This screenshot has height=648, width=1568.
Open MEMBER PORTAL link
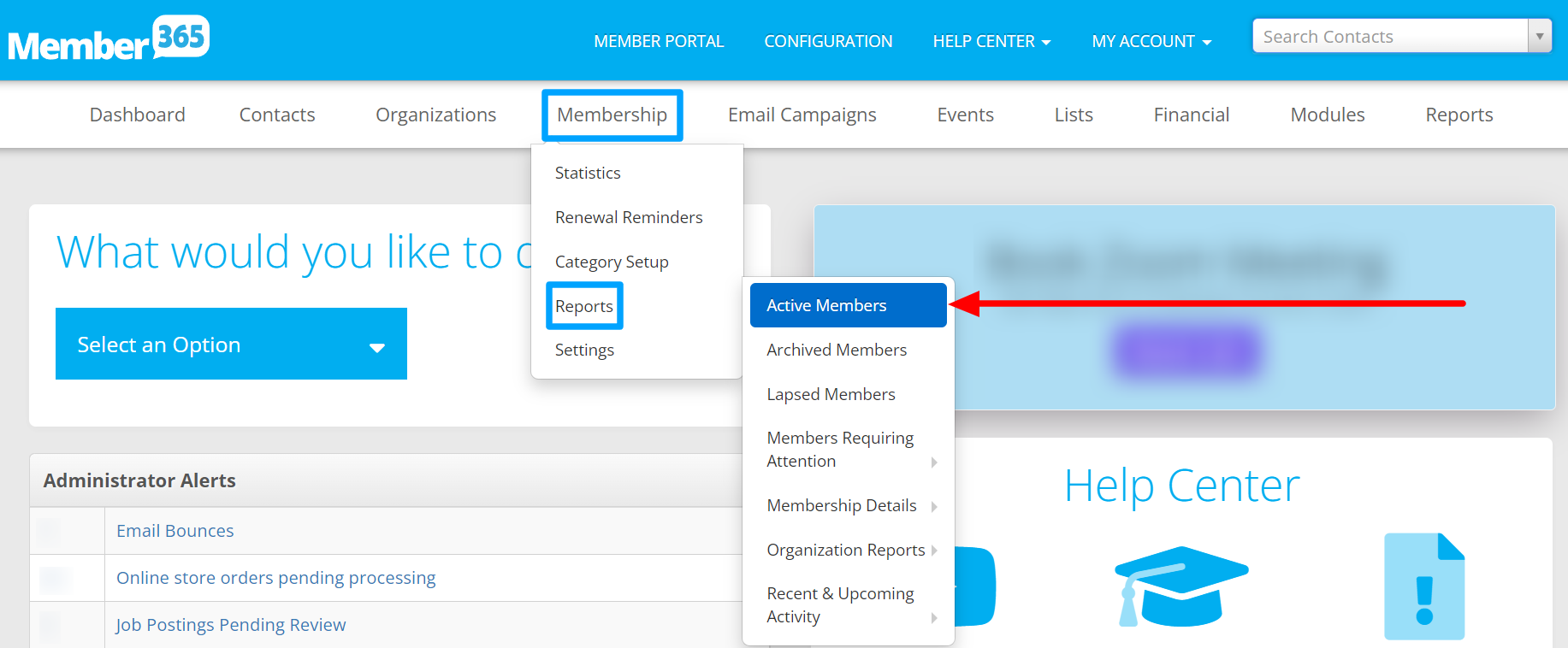pyautogui.click(x=659, y=41)
